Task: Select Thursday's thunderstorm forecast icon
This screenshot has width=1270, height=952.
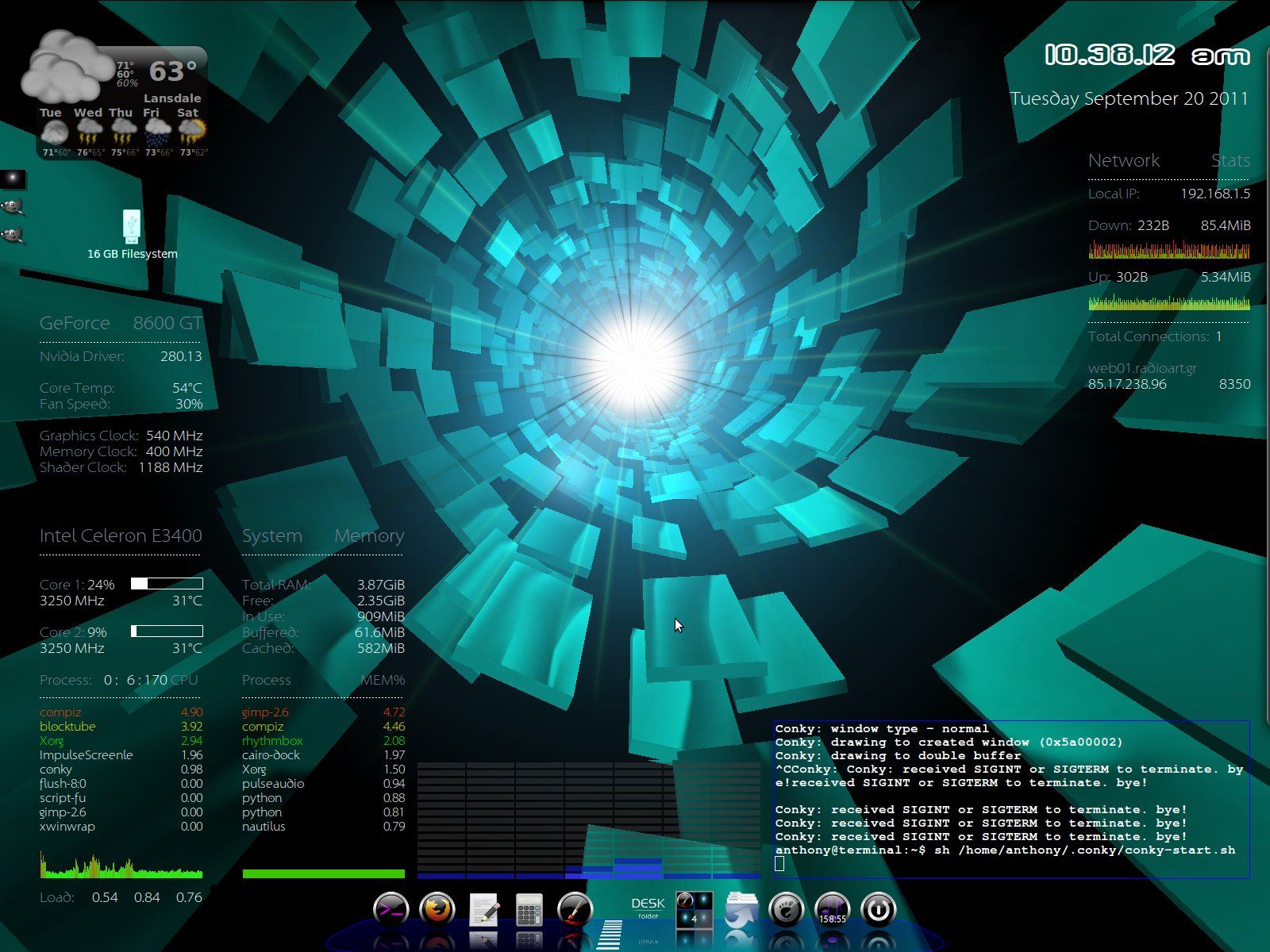Action: pos(123,132)
